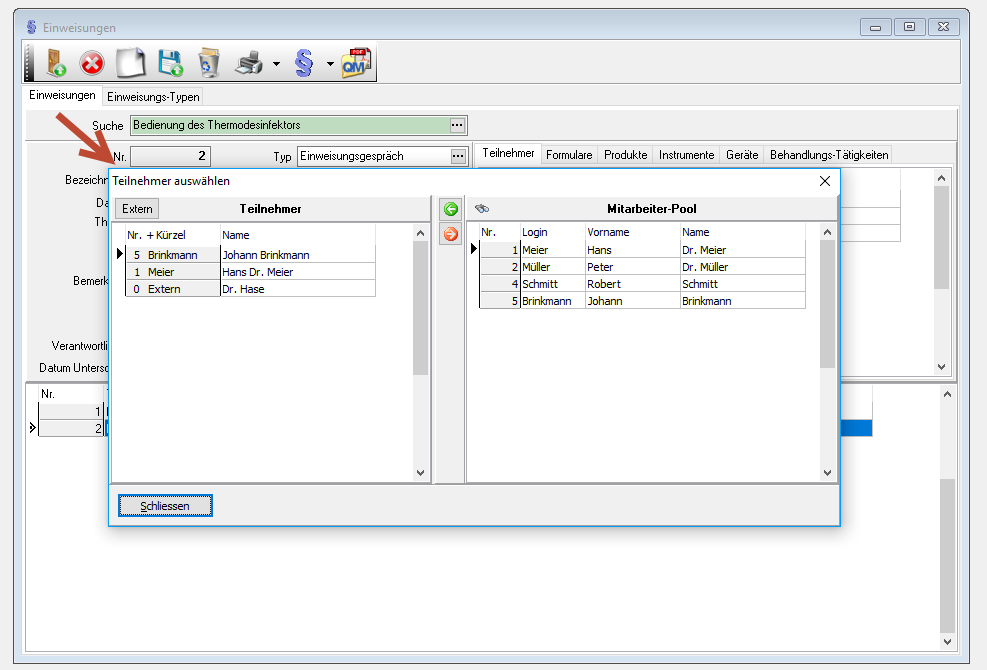Open the Formulare tab
The height and width of the screenshot is (670, 987).
[569, 155]
